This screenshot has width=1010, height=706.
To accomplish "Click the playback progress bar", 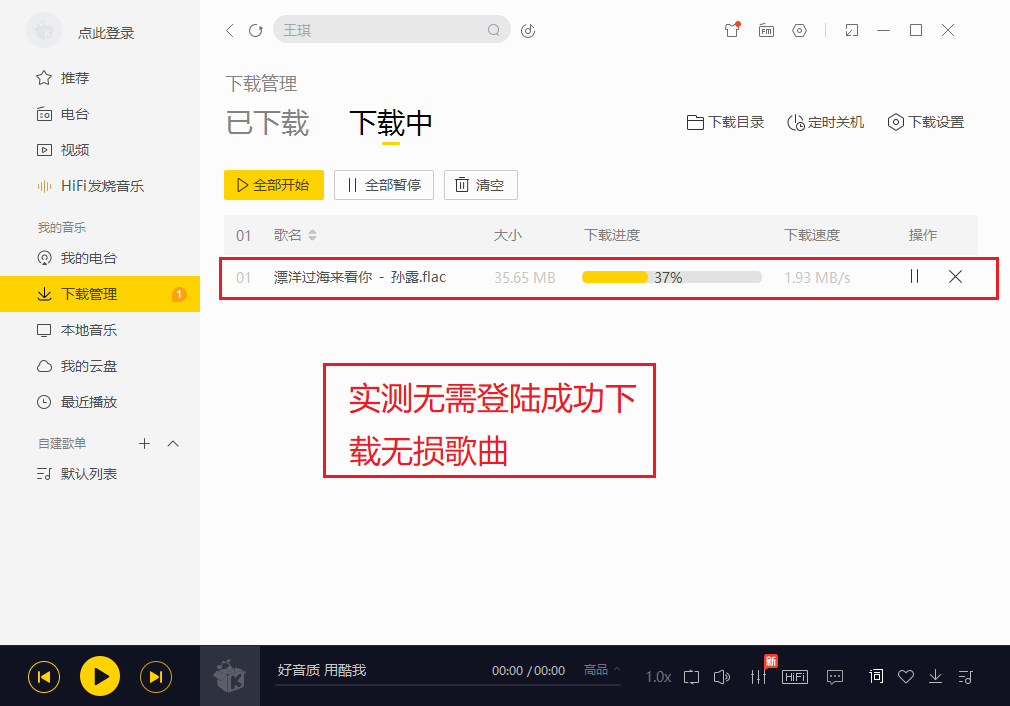I will point(448,685).
